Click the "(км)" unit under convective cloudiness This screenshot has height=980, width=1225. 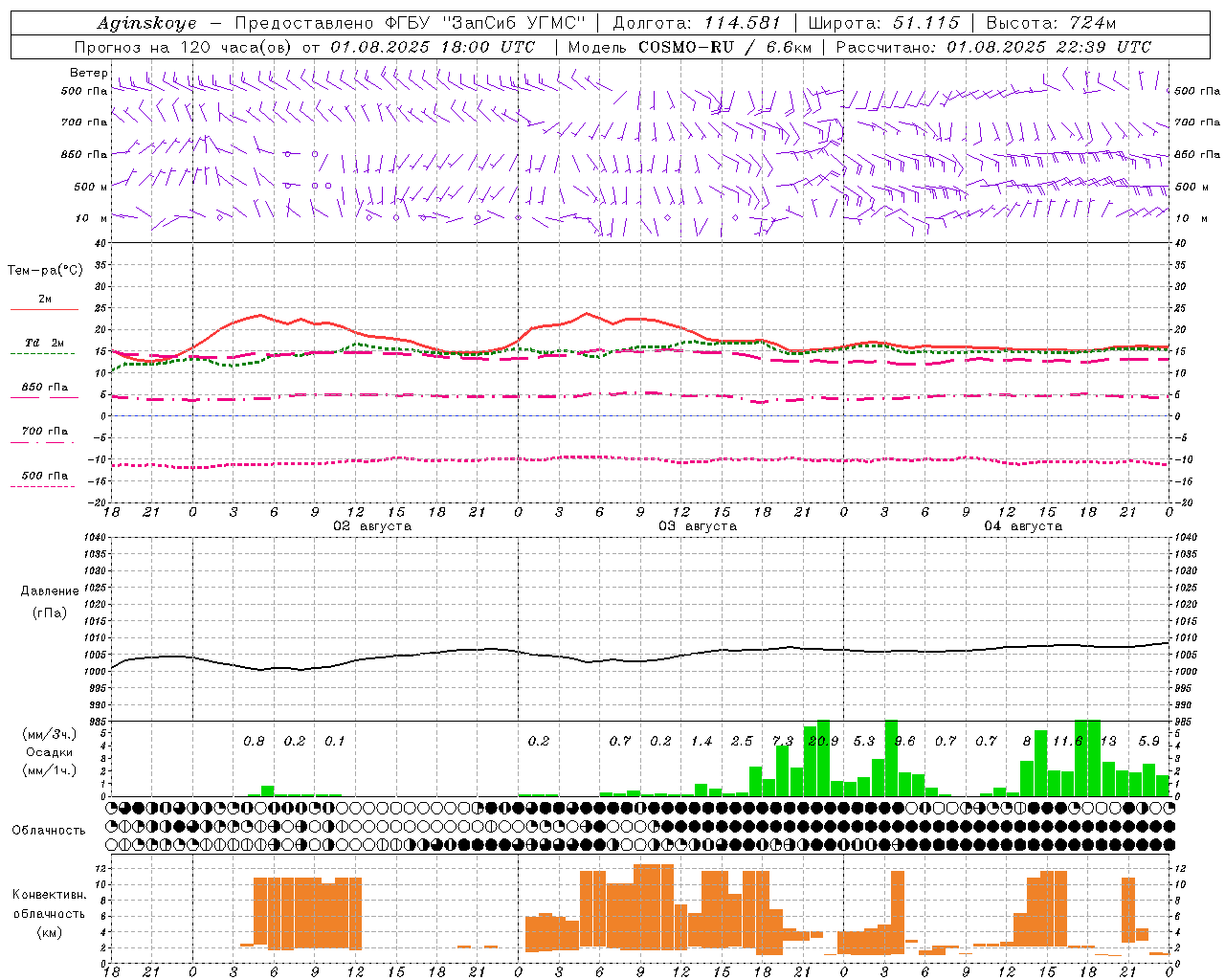(50, 932)
